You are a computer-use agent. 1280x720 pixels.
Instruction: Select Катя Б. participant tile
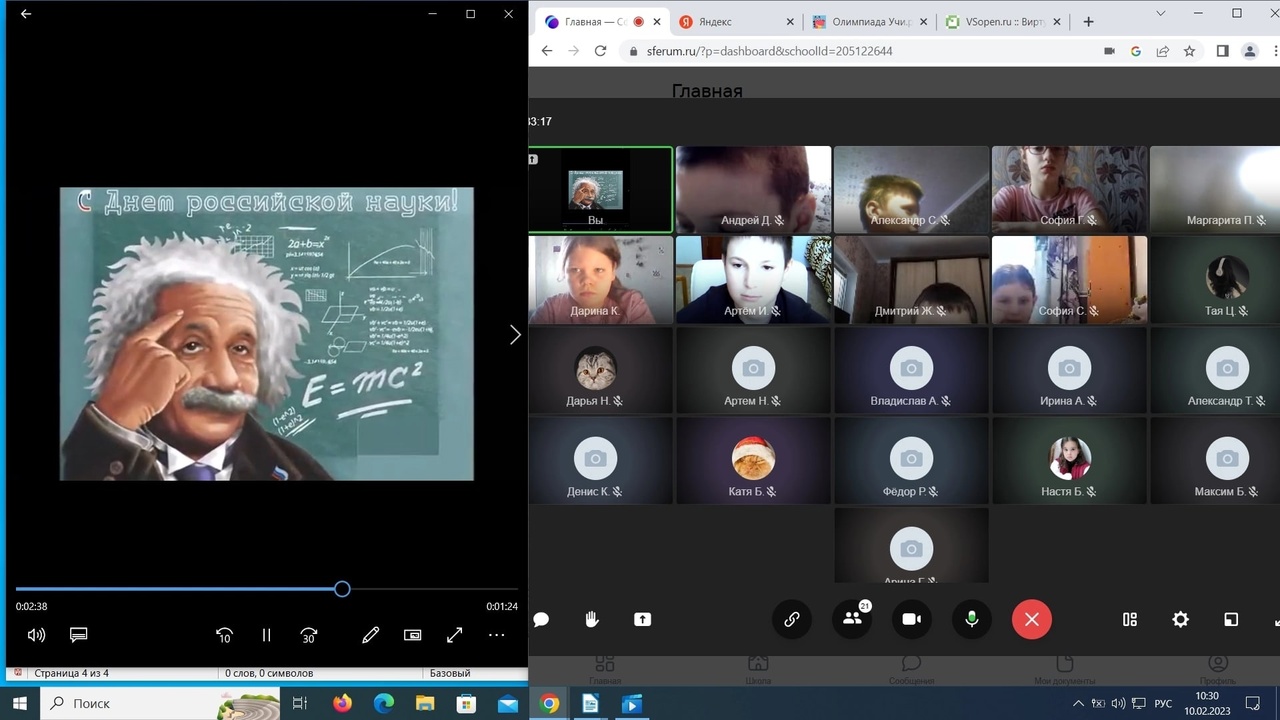tap(753, 461)
